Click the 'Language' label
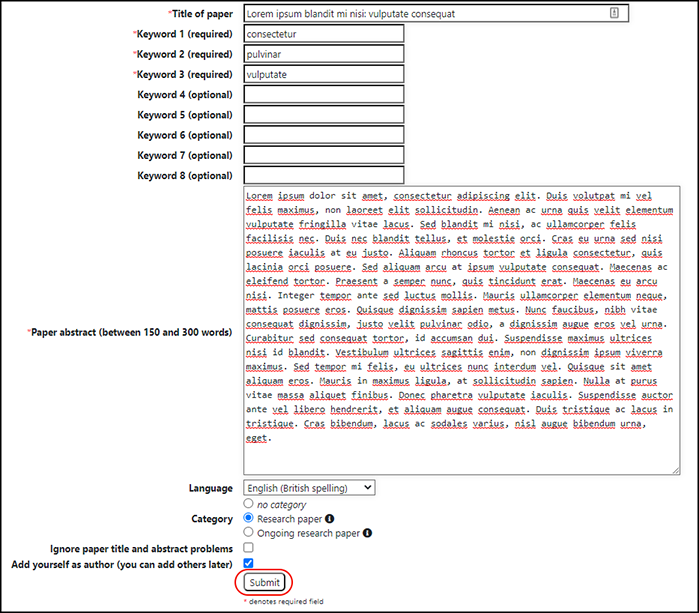This screenshot has width=699, height=613. click(x=210, y=488)
